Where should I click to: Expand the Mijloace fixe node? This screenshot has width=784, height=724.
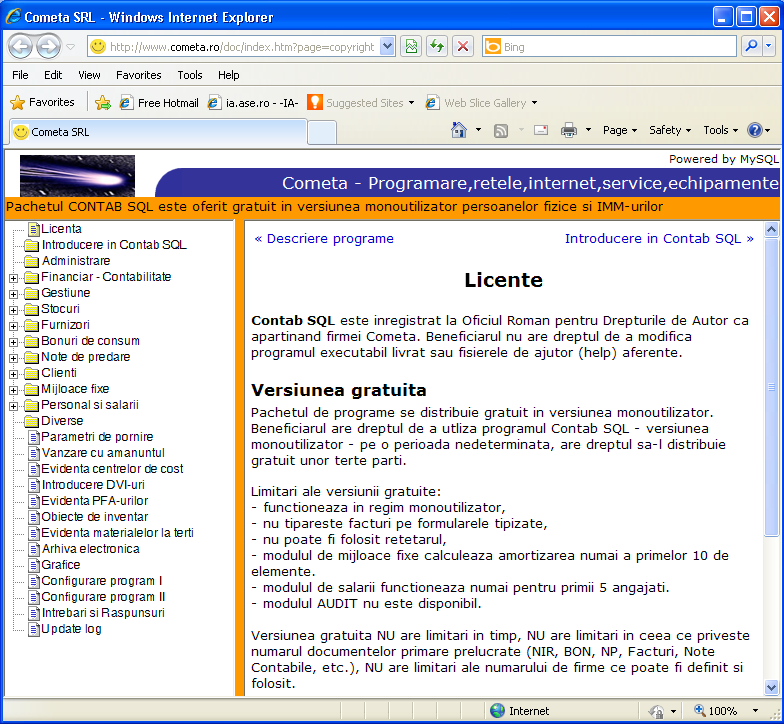click(x=14, y=390)
